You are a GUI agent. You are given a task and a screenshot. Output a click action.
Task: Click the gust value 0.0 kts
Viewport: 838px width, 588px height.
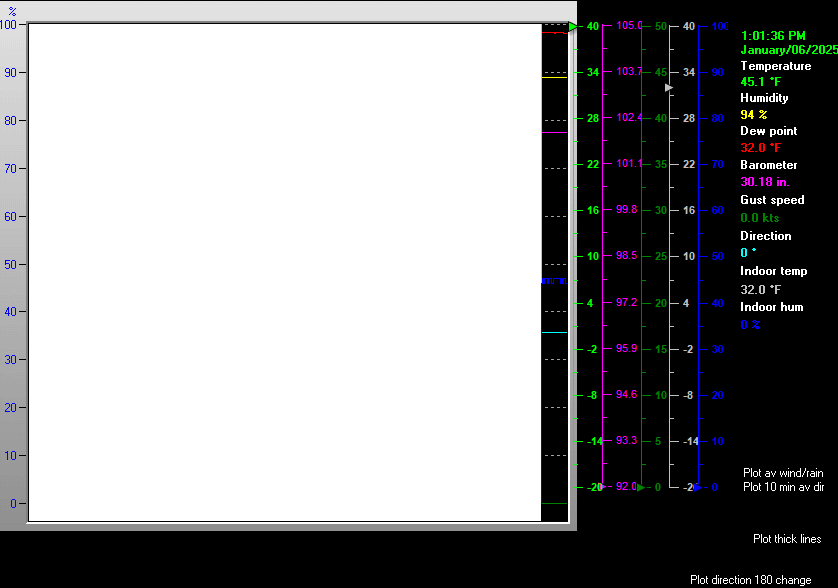759,218
